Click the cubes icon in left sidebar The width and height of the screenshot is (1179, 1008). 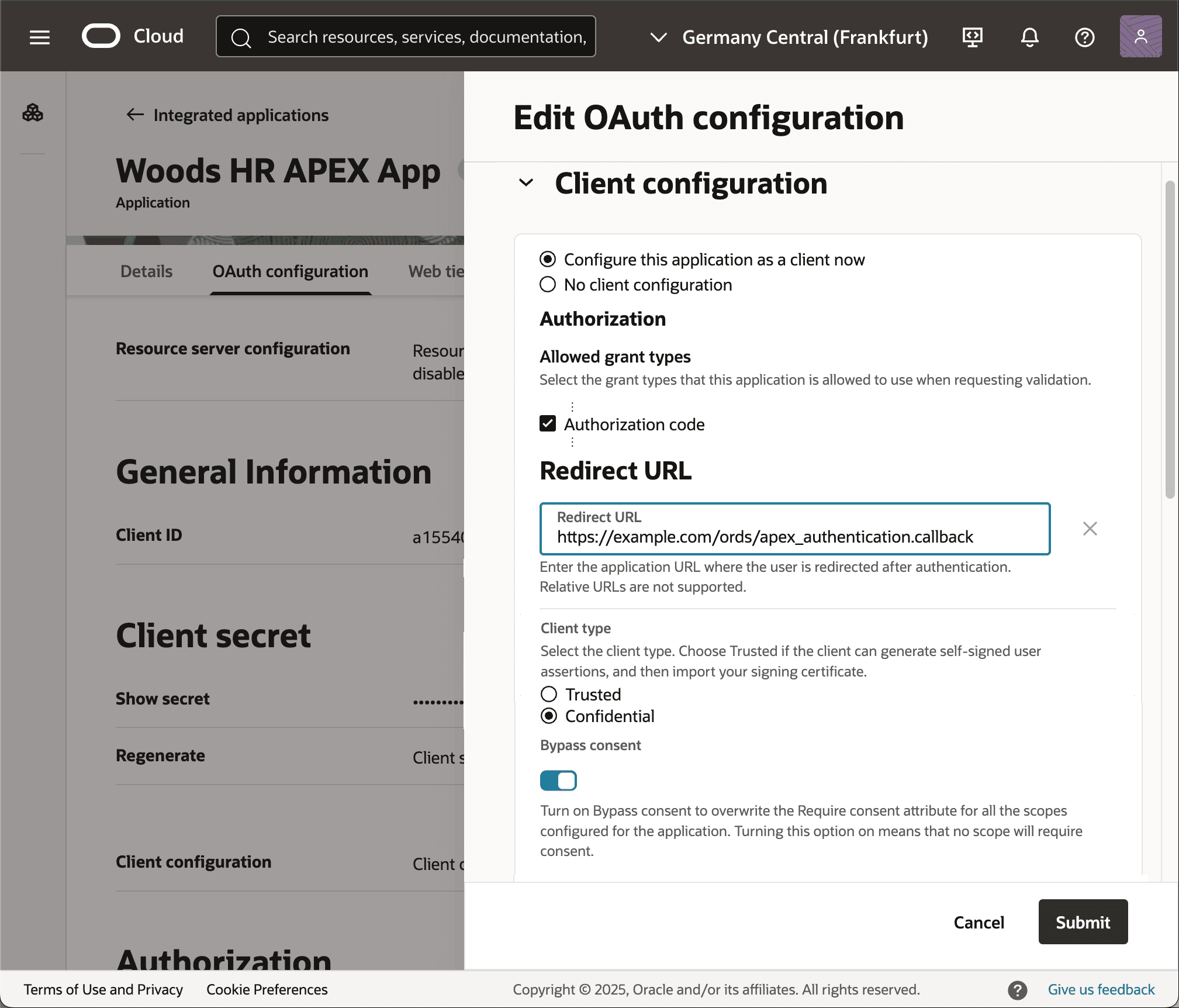33,113
